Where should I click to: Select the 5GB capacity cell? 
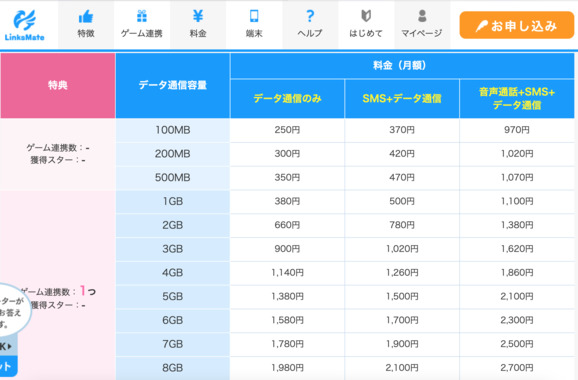[173, 296]
